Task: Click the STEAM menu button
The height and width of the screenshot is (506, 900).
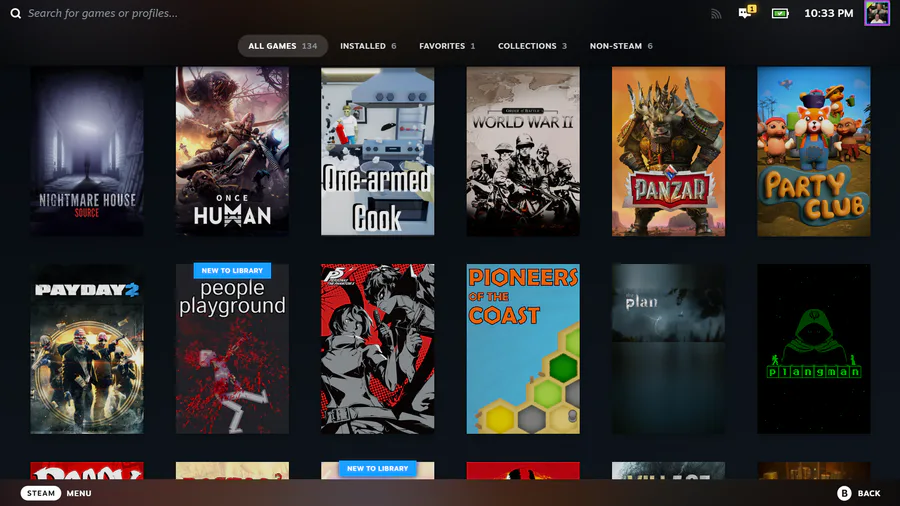Action: (x=41, y=493)
